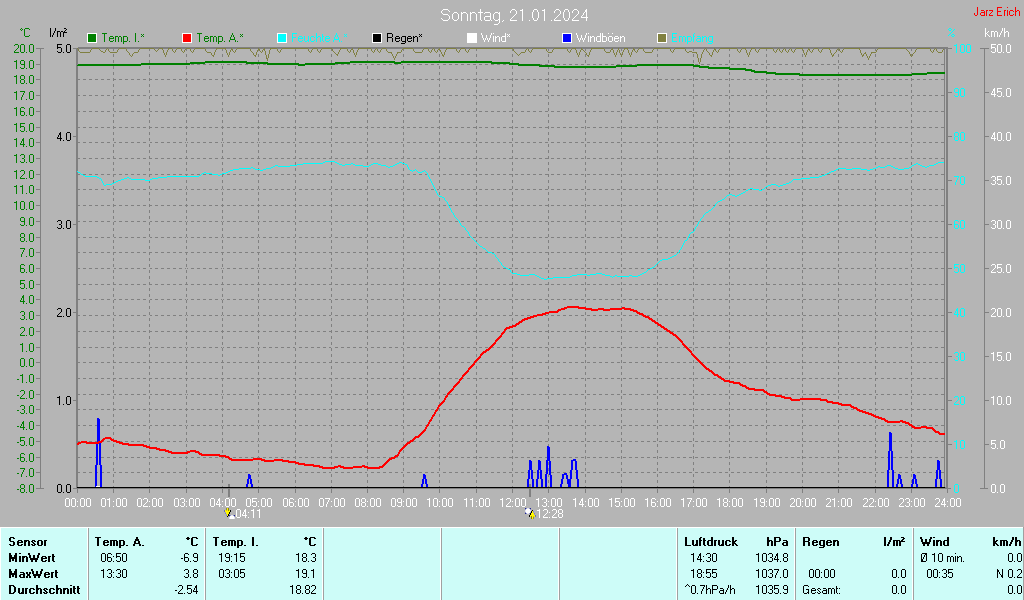Click the 'km/h' axis unit above the chart

997,33
